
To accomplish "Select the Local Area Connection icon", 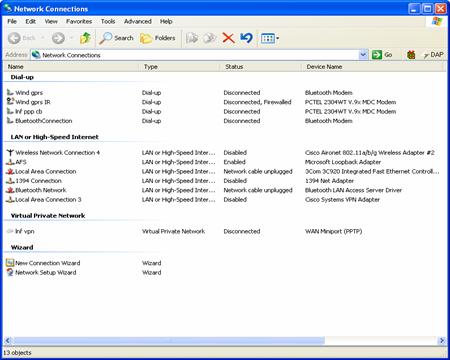I will pos(10,171).
